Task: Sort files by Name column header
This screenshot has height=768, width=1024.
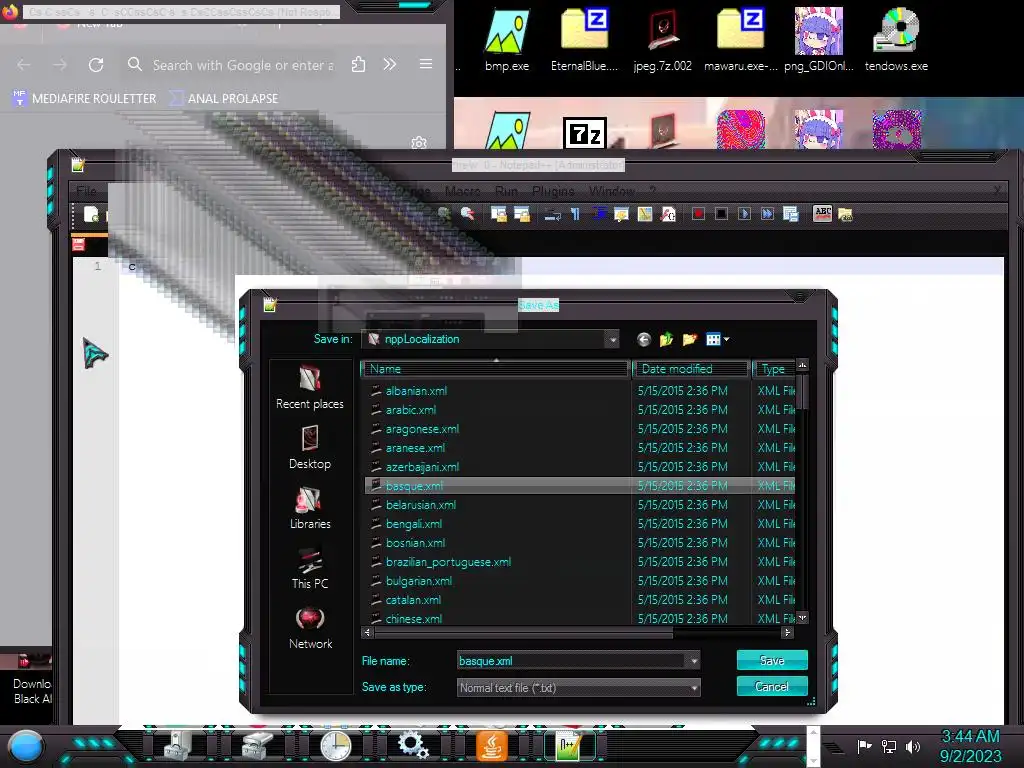Action: [x=495, y=369]
